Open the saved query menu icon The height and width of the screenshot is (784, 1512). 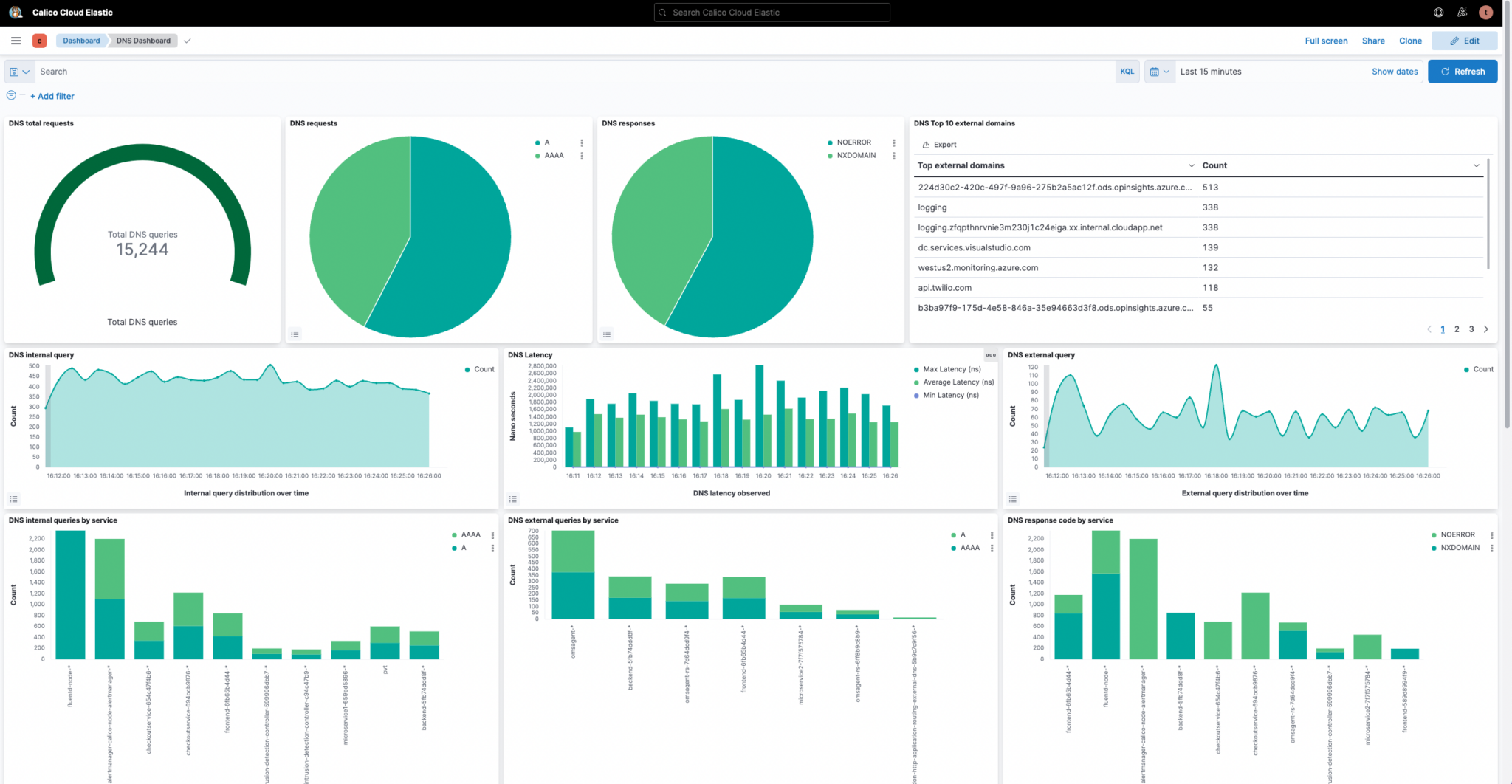click(x=19, y=71)
